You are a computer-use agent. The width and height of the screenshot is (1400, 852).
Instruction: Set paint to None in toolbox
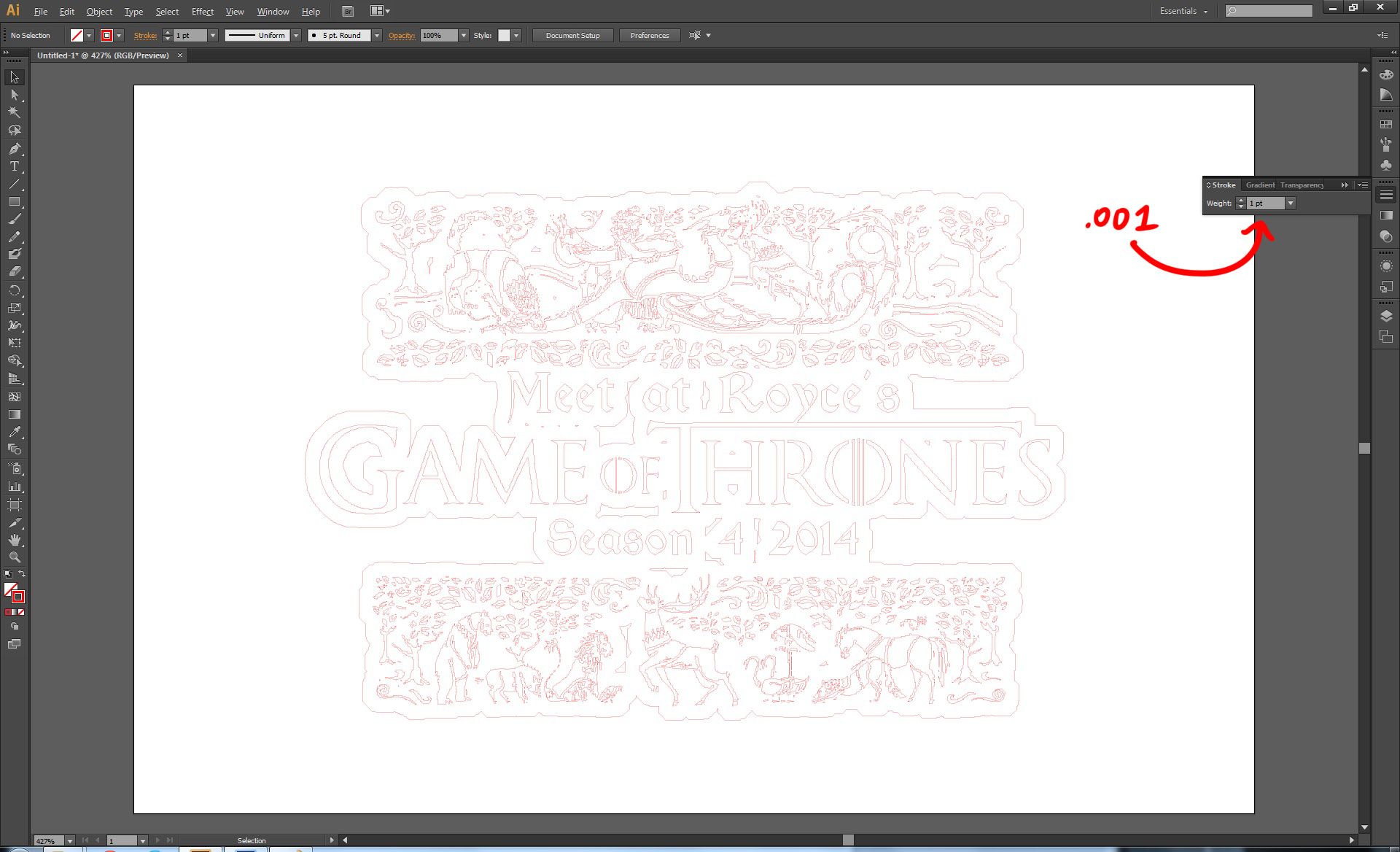(x=21, y=612)
